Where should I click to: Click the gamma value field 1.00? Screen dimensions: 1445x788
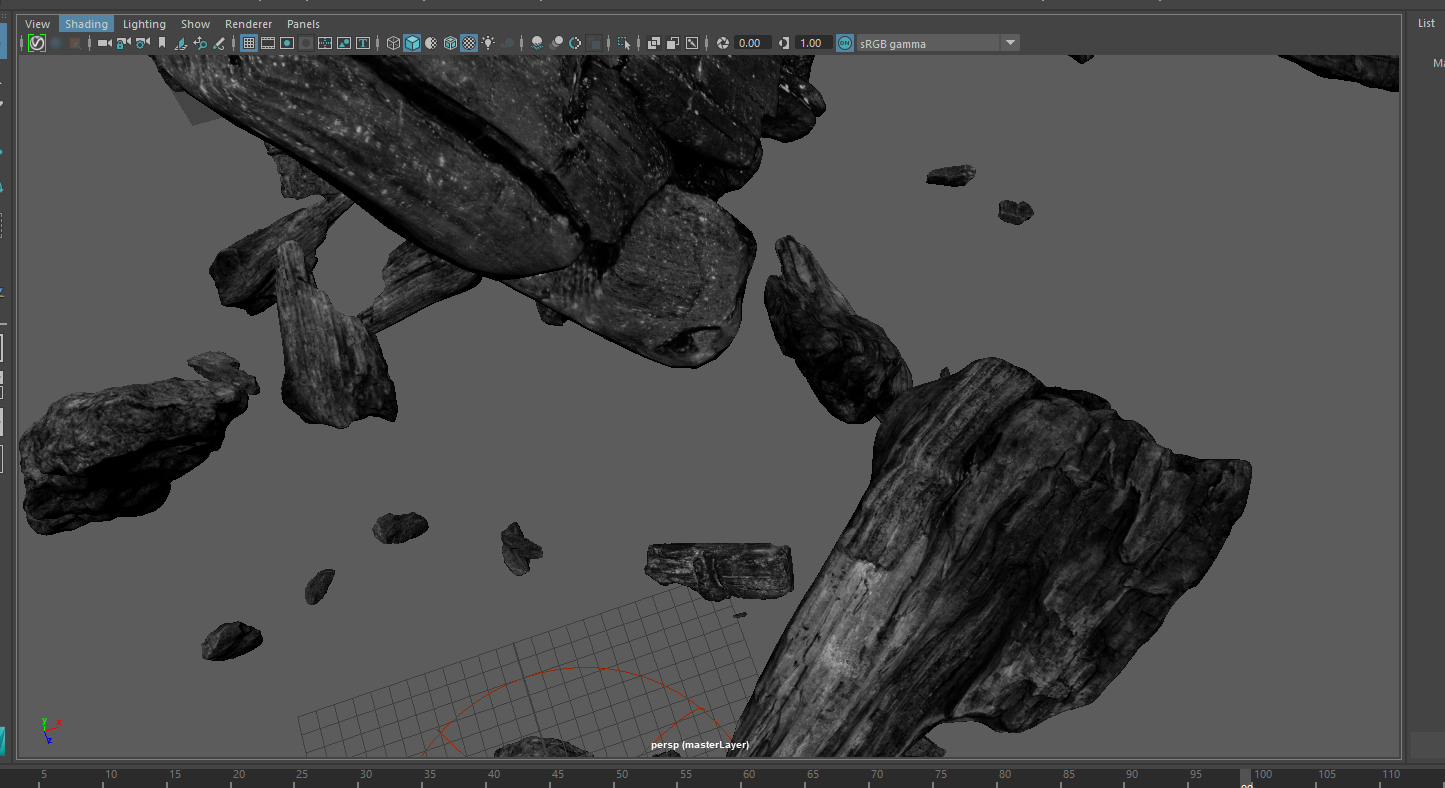point(814,43)
